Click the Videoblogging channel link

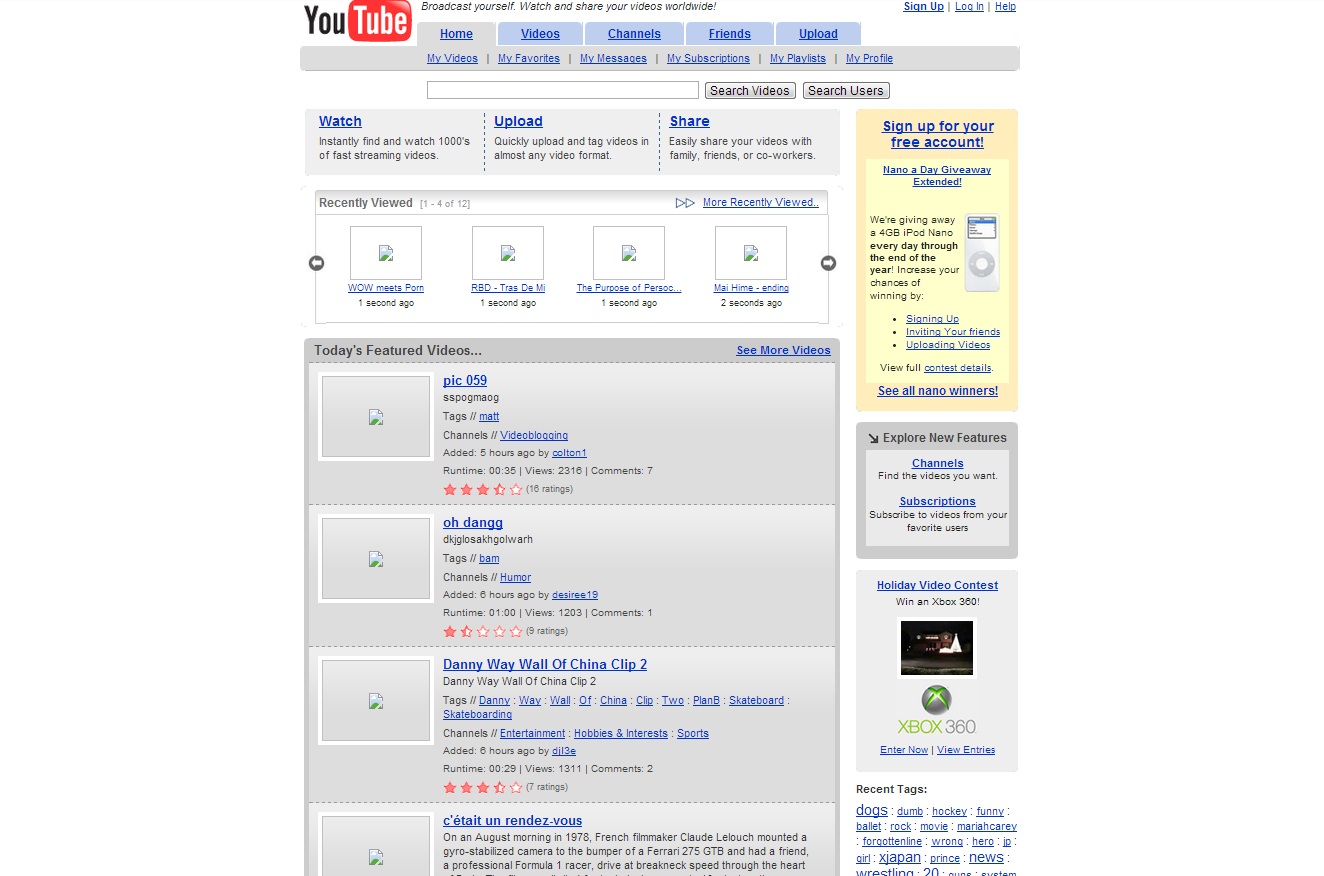coord(534,436)
